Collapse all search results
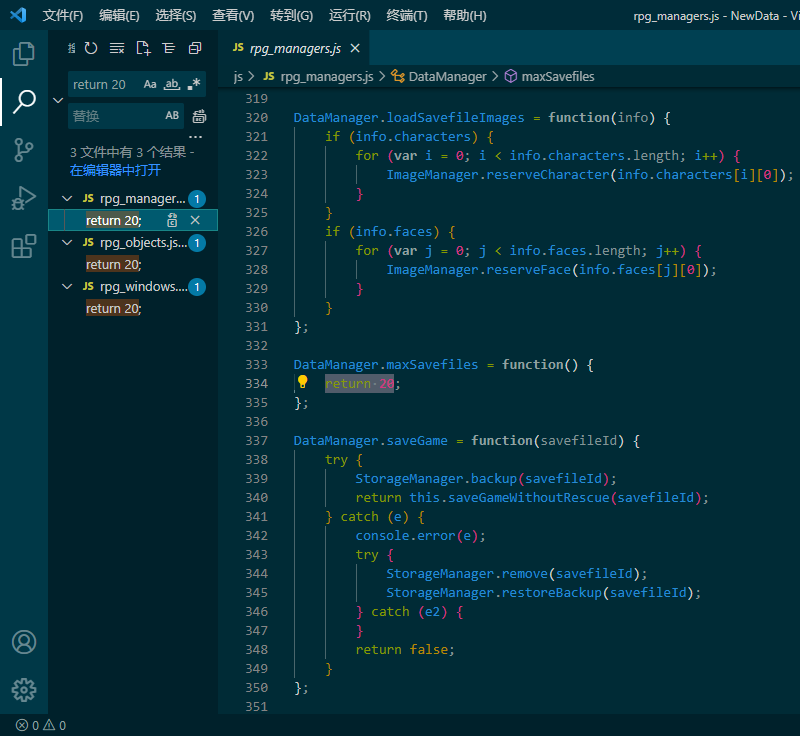This screenshot has height=736, width=800. coord(195,48)
